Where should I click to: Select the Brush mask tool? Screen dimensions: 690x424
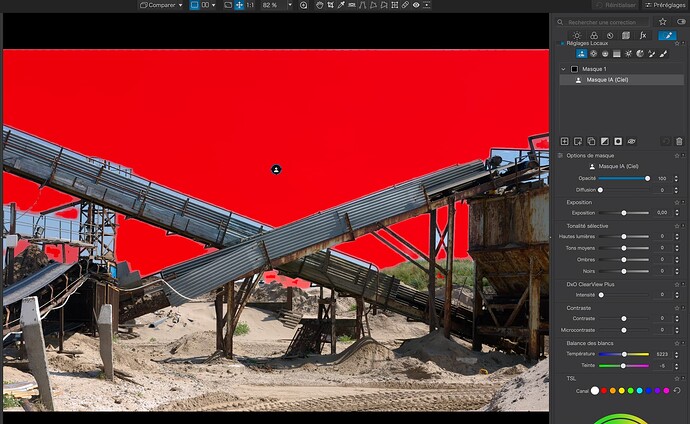click(x=663, y=54)
